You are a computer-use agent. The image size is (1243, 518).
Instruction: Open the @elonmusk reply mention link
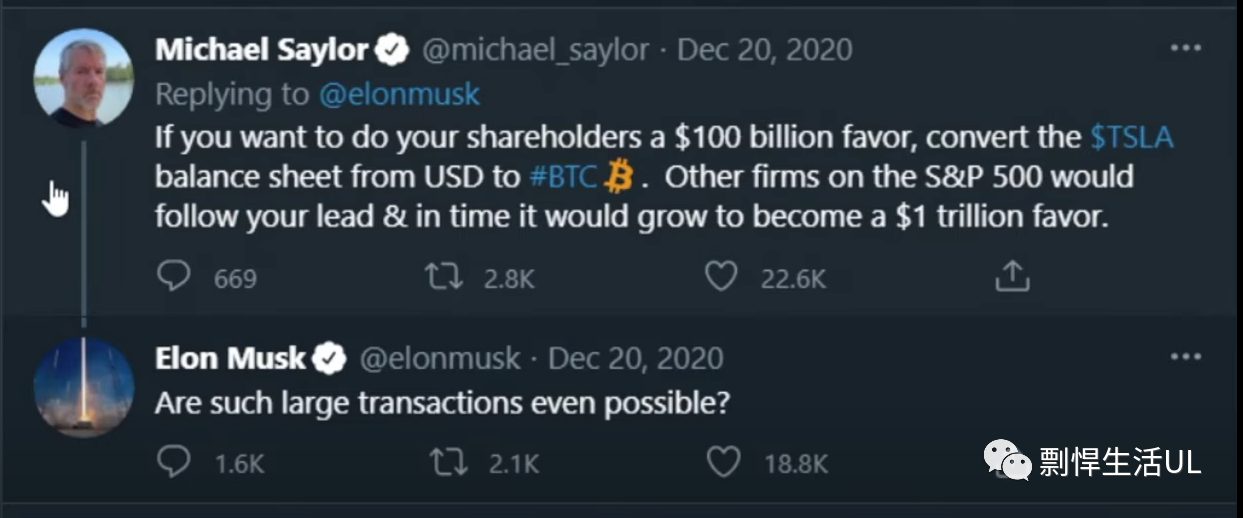point(399,94)
